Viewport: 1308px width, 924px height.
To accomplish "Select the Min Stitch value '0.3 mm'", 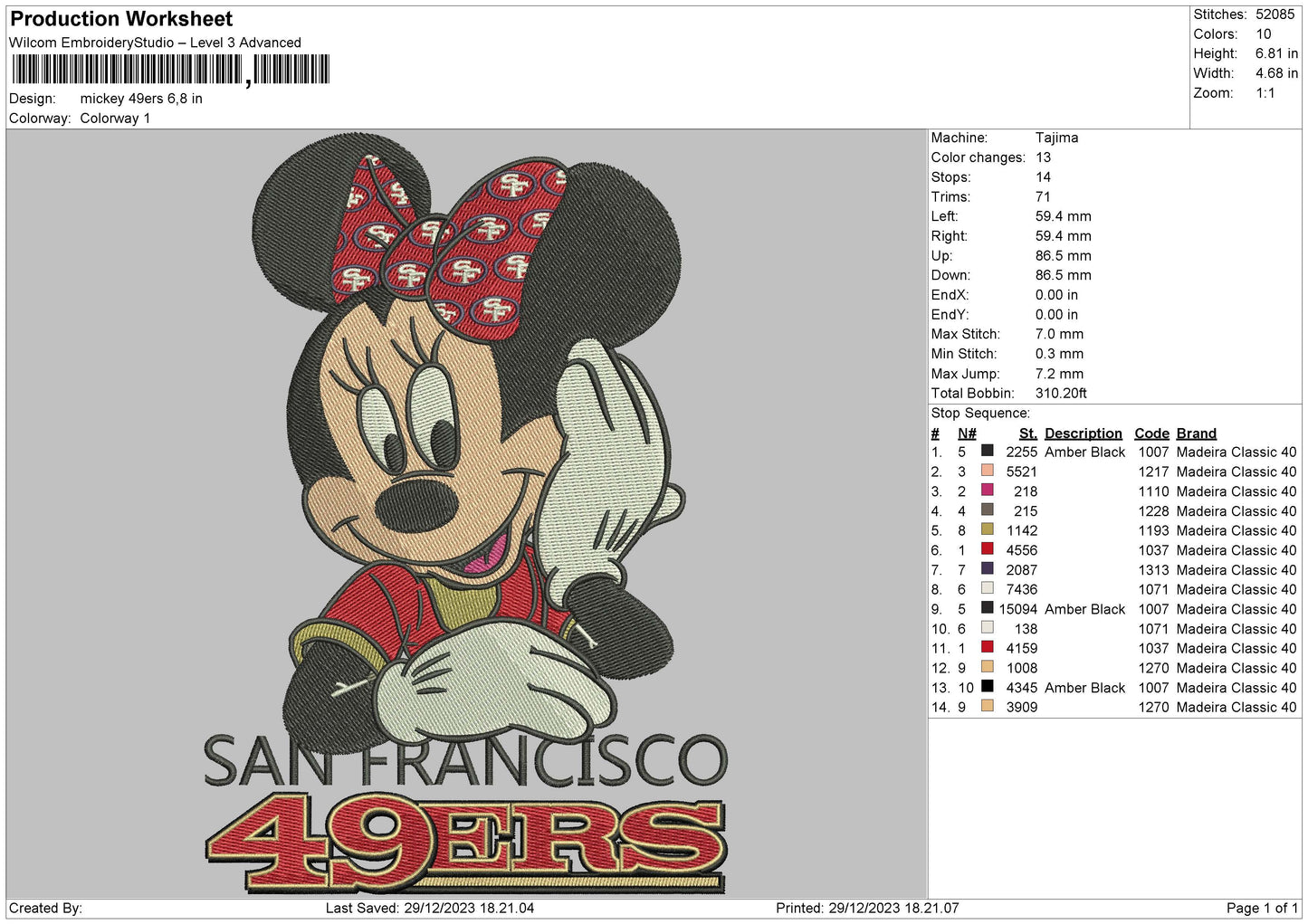I will [x=1060, y=354].
